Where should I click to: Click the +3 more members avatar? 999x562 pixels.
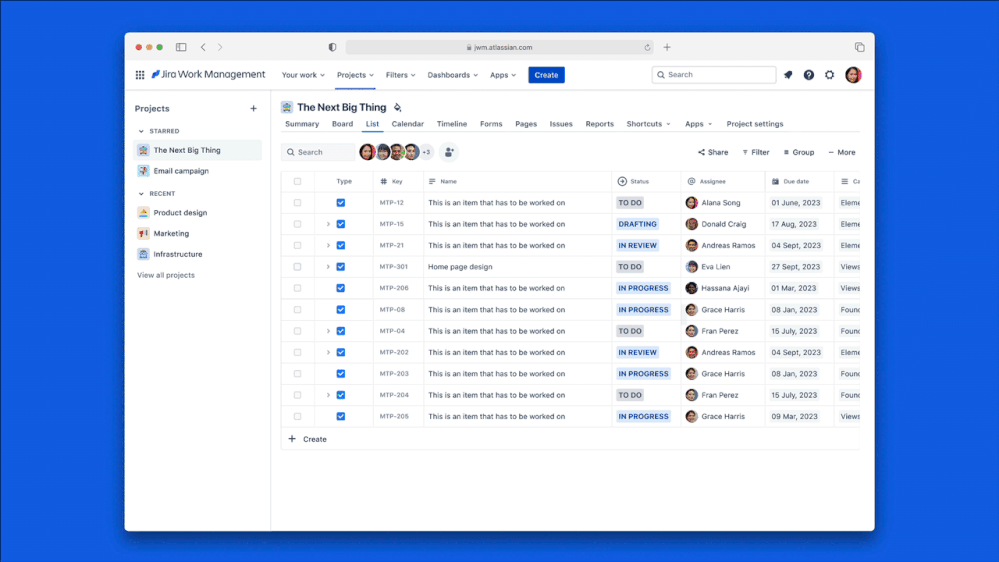(x=426, y=152)
